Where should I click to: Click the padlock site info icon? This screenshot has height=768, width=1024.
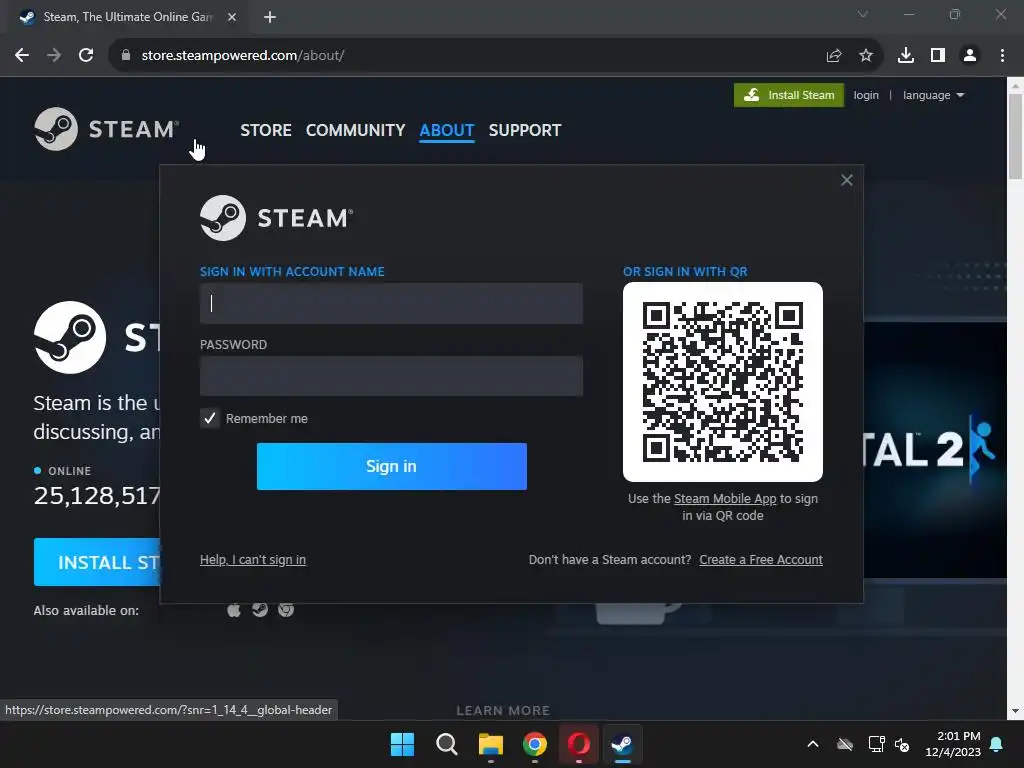126,56
